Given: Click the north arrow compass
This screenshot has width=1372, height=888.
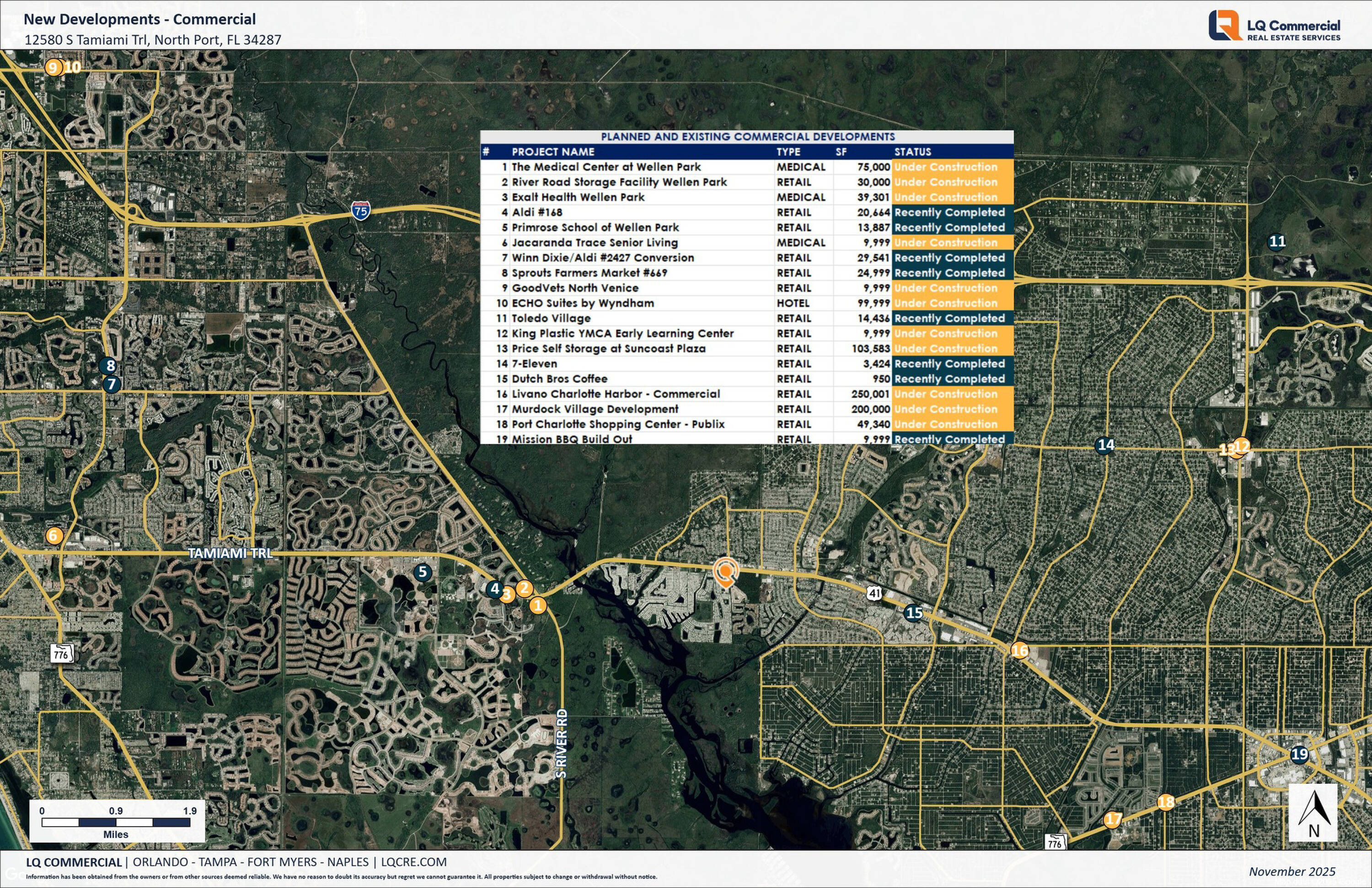Looking at the screenshot, I should pos(1313,813).
